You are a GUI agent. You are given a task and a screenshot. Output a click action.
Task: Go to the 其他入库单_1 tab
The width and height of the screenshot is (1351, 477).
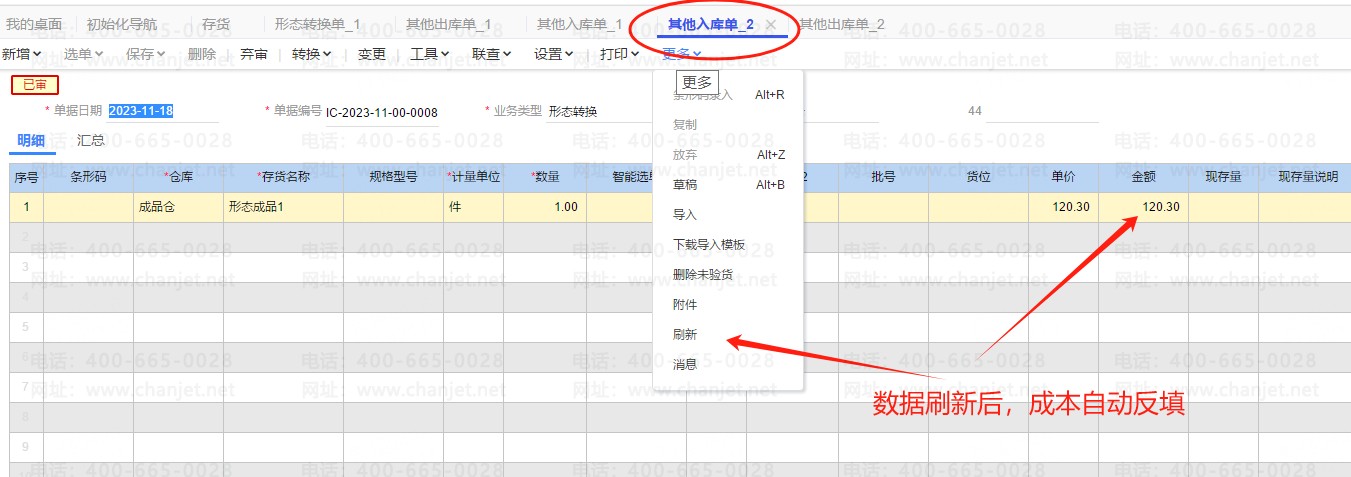click(579, 24)
